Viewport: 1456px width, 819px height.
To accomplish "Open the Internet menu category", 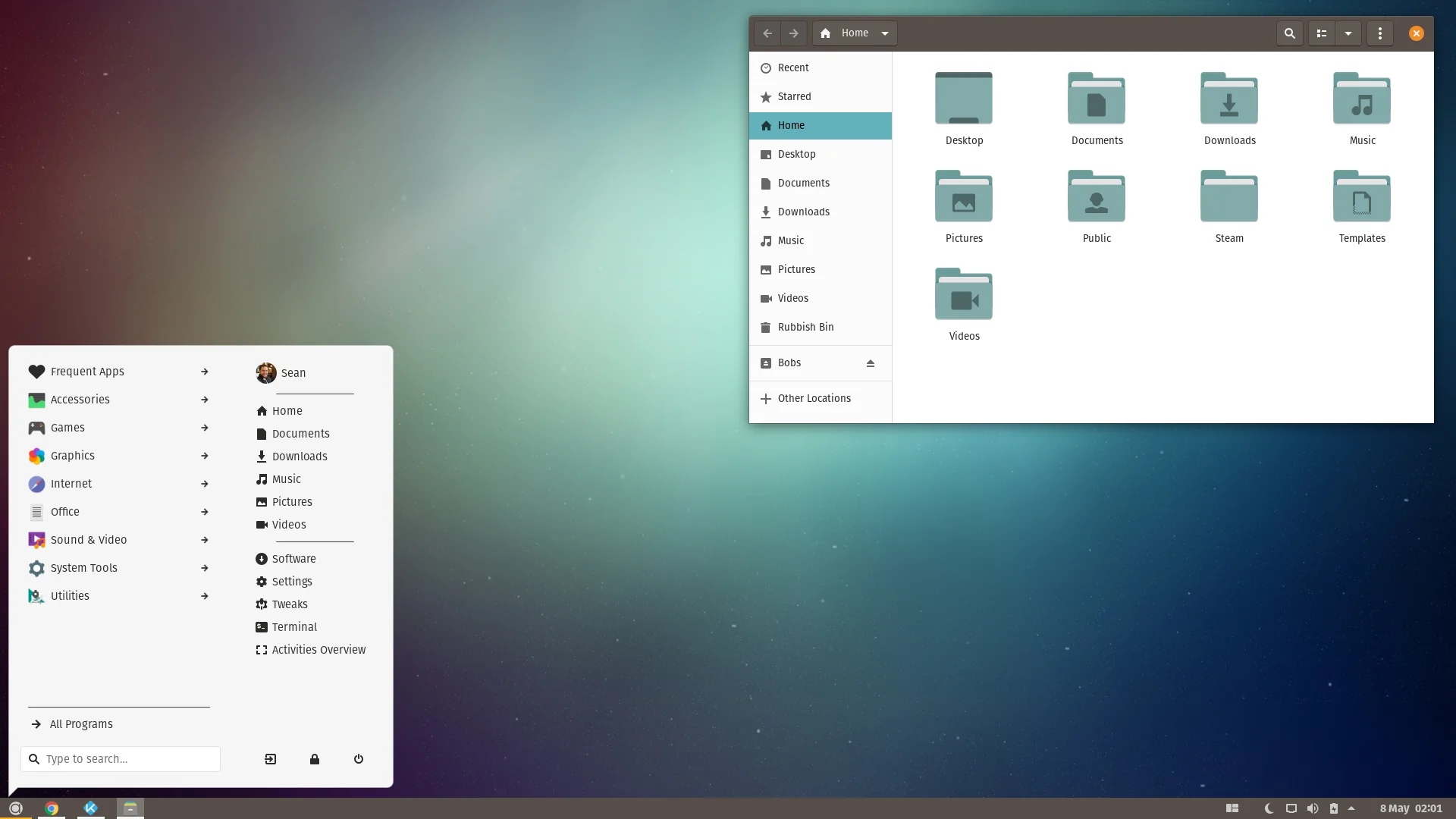I will click(118, 484).
